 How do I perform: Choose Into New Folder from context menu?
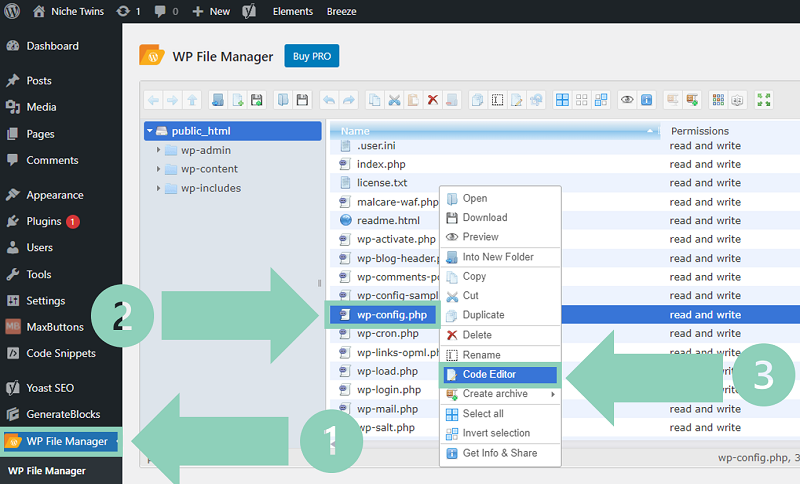(x=500, y=257)
